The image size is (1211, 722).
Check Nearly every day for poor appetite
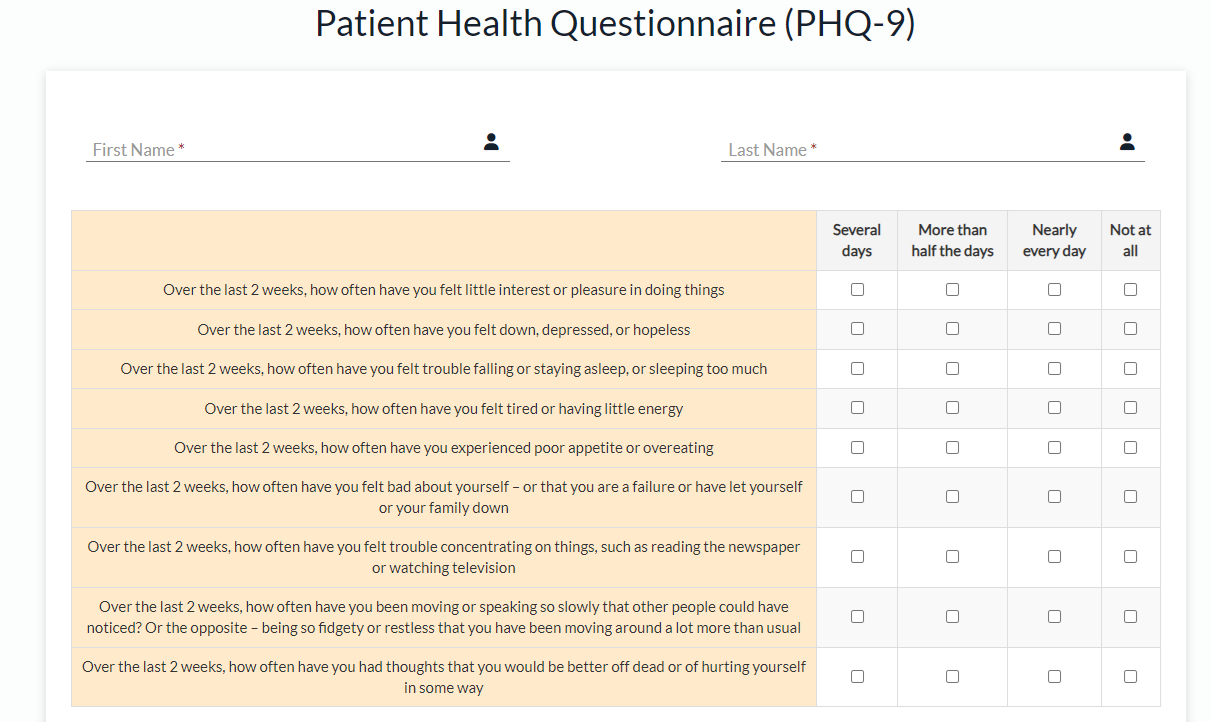[1054, 448]
